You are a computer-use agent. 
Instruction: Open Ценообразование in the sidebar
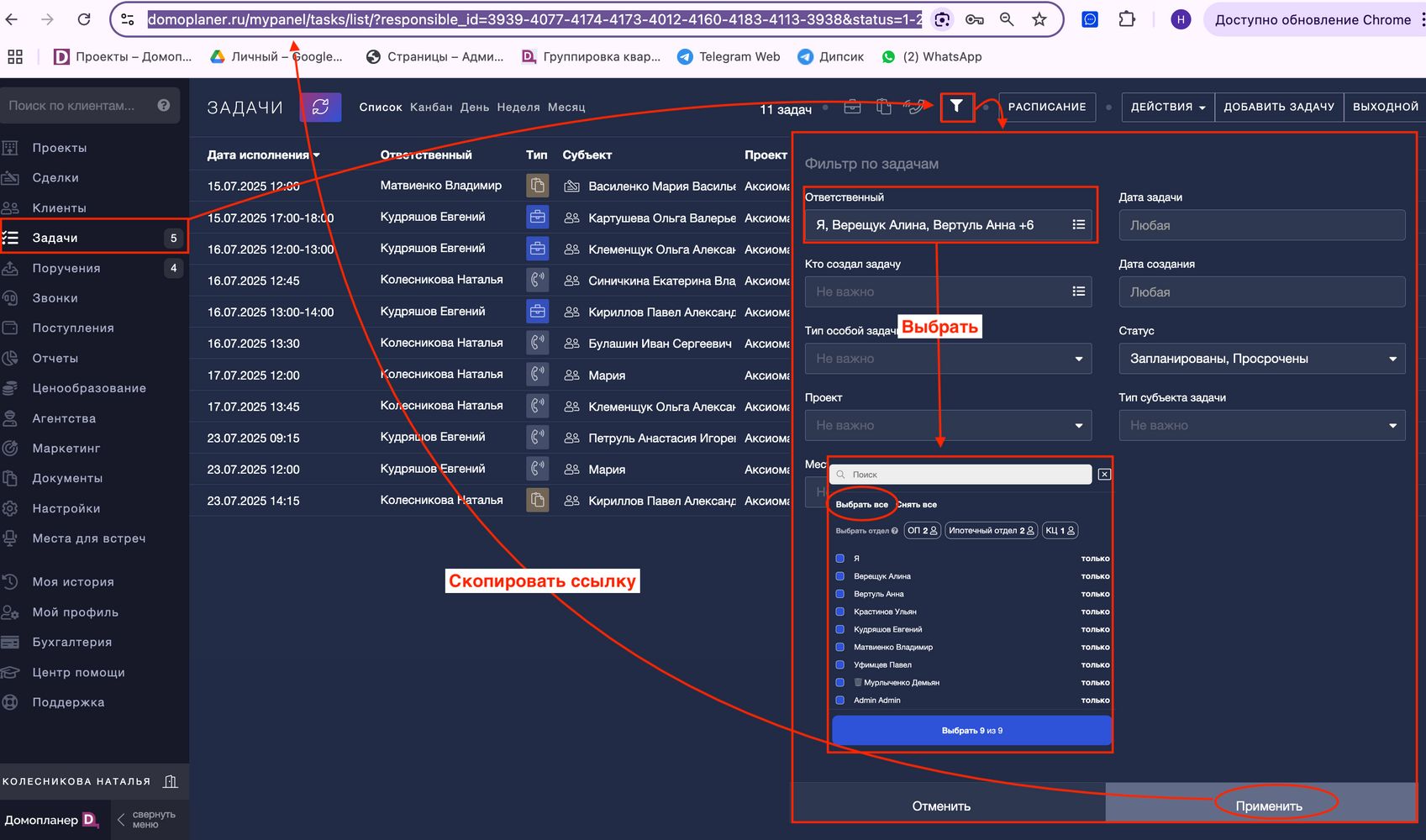tap(89, 388)
